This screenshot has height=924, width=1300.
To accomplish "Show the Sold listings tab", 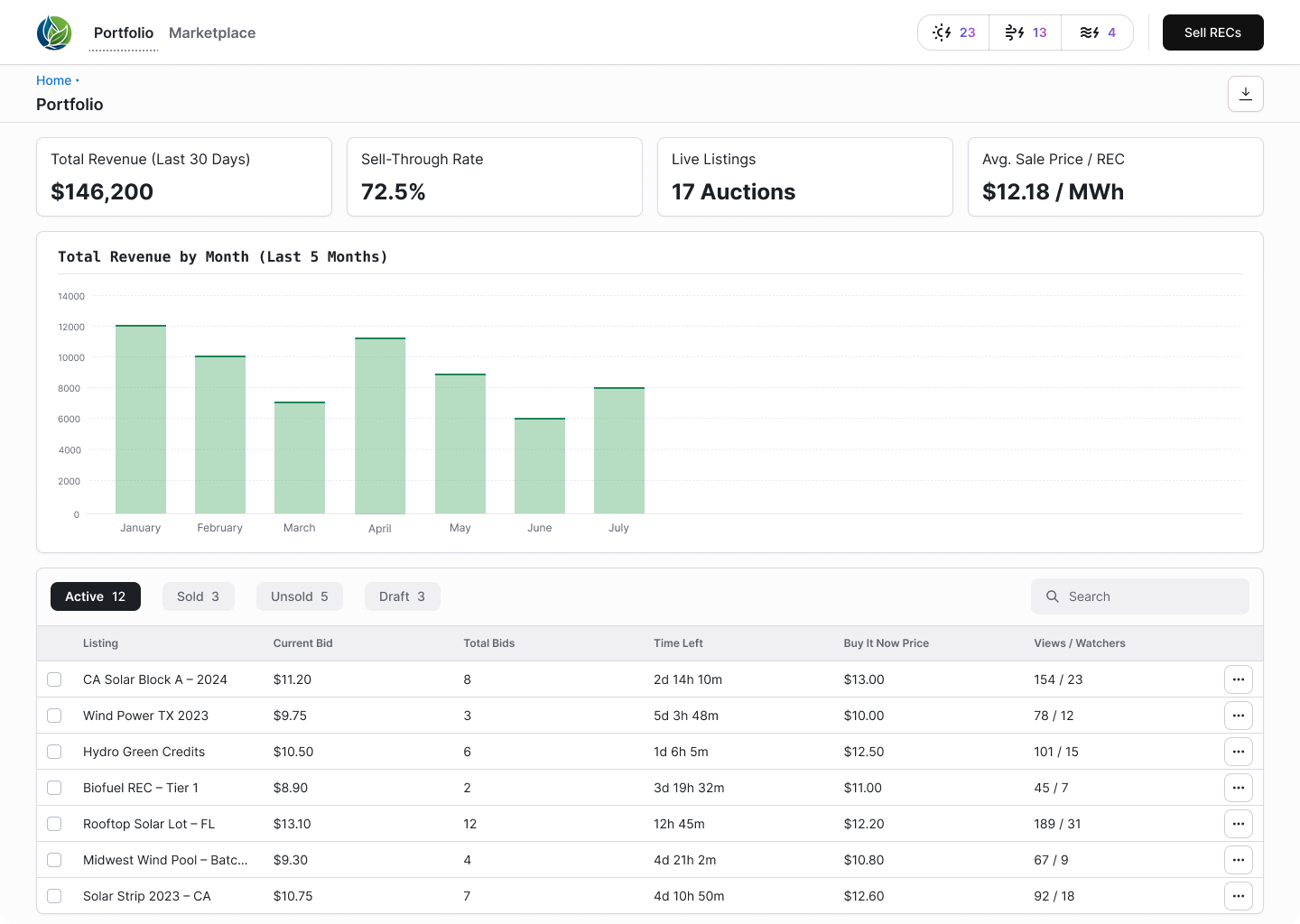I will point(198,596).
